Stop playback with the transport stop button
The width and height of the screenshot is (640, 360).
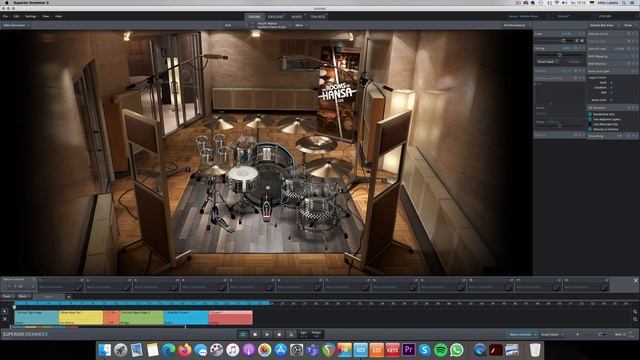(x=255, y=334)
